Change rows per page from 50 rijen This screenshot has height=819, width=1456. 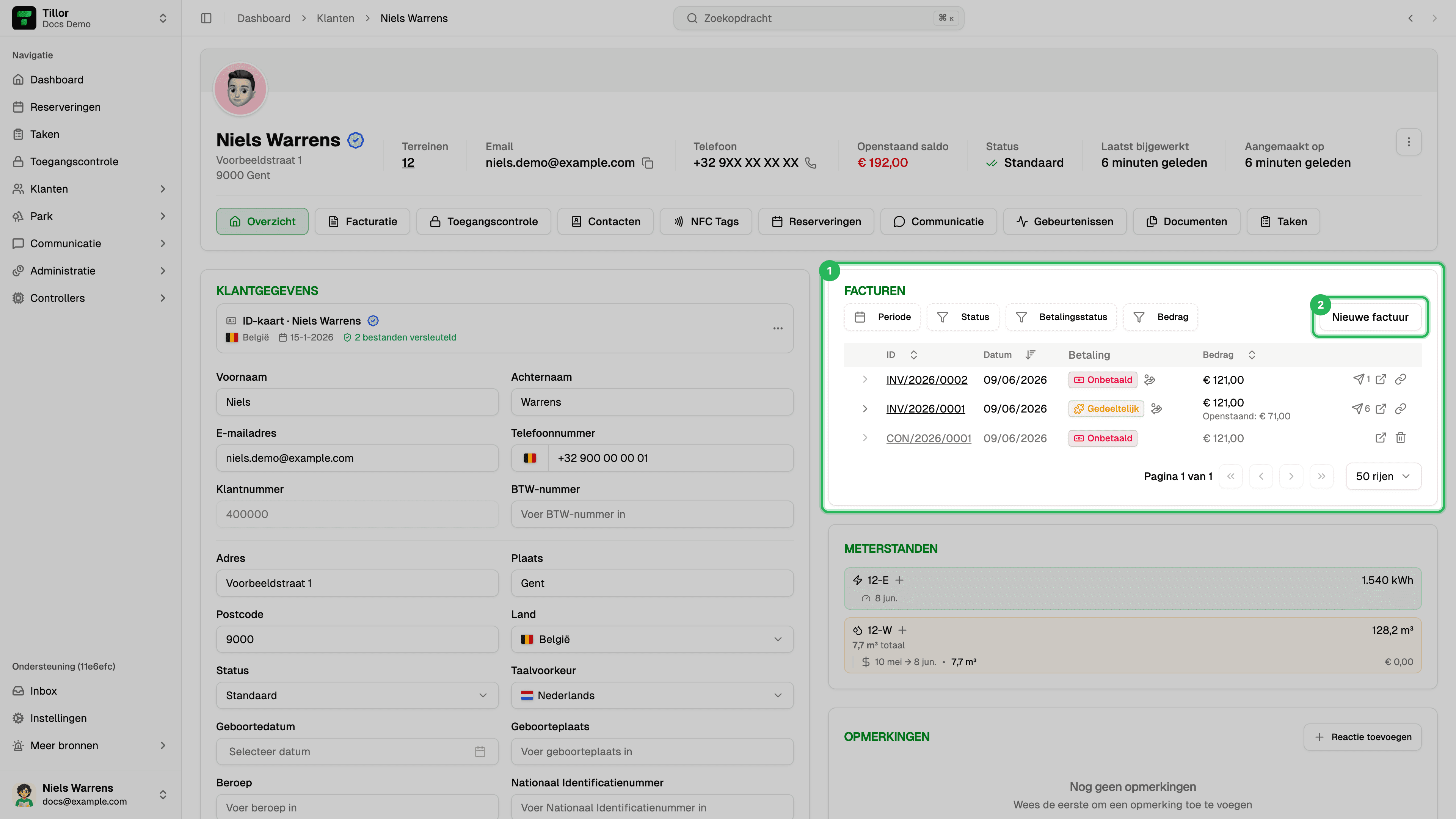1383,477
